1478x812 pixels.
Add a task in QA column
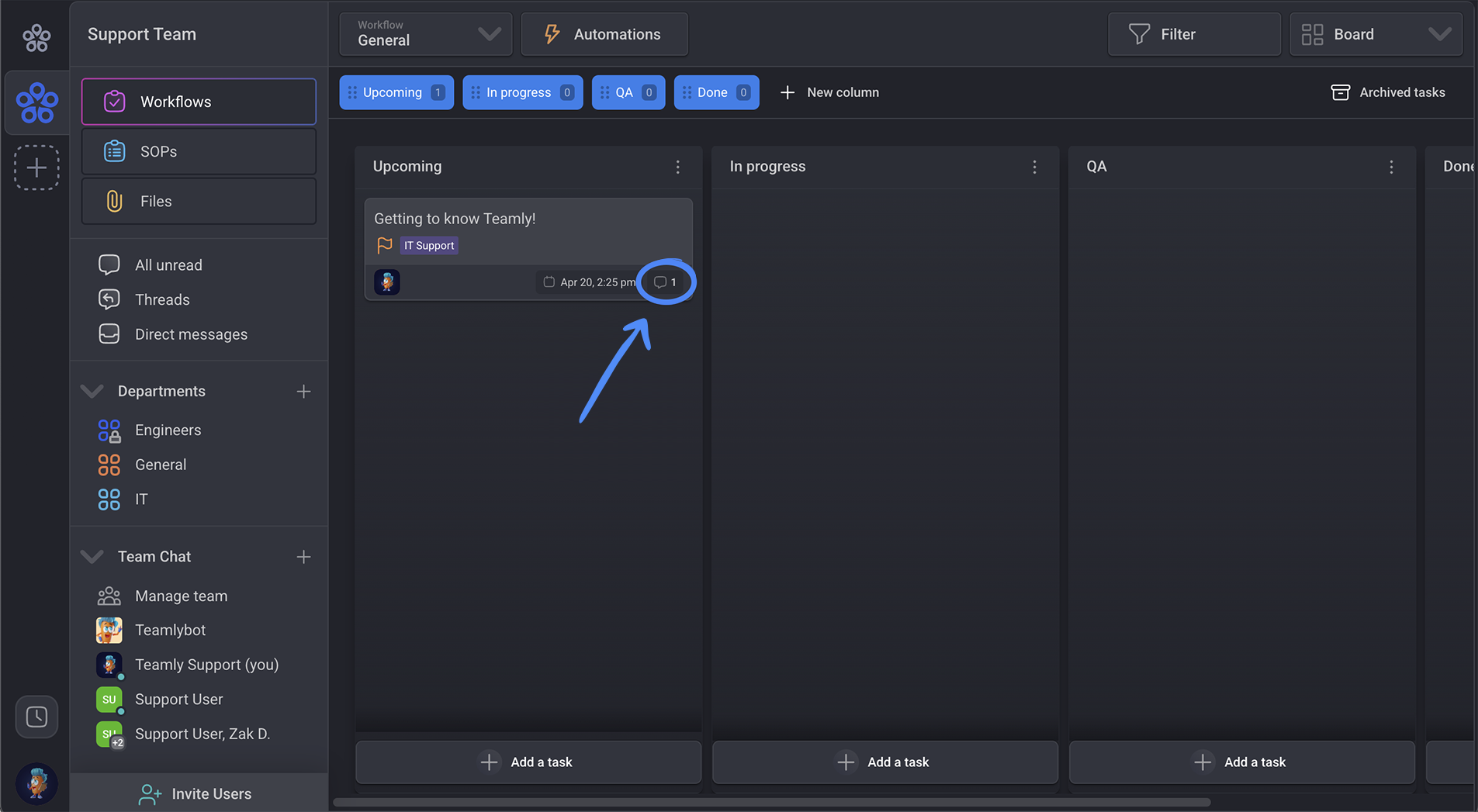pyautogui.click(x=1242, y=762)
